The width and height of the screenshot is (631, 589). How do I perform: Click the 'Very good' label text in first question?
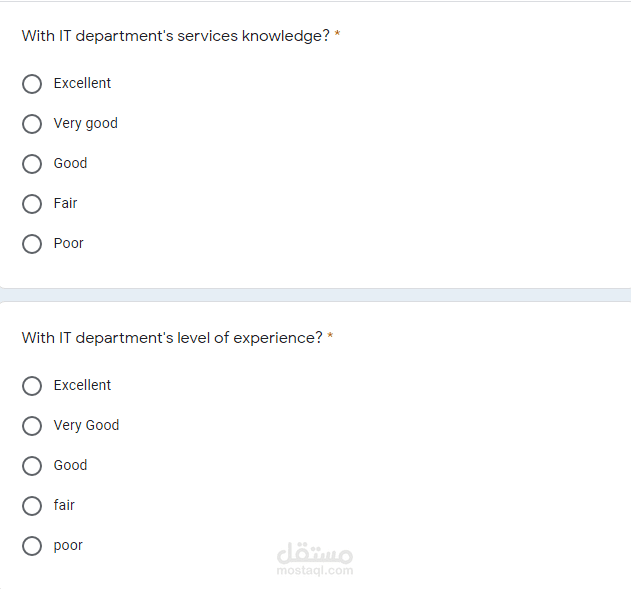click(85, 124)
